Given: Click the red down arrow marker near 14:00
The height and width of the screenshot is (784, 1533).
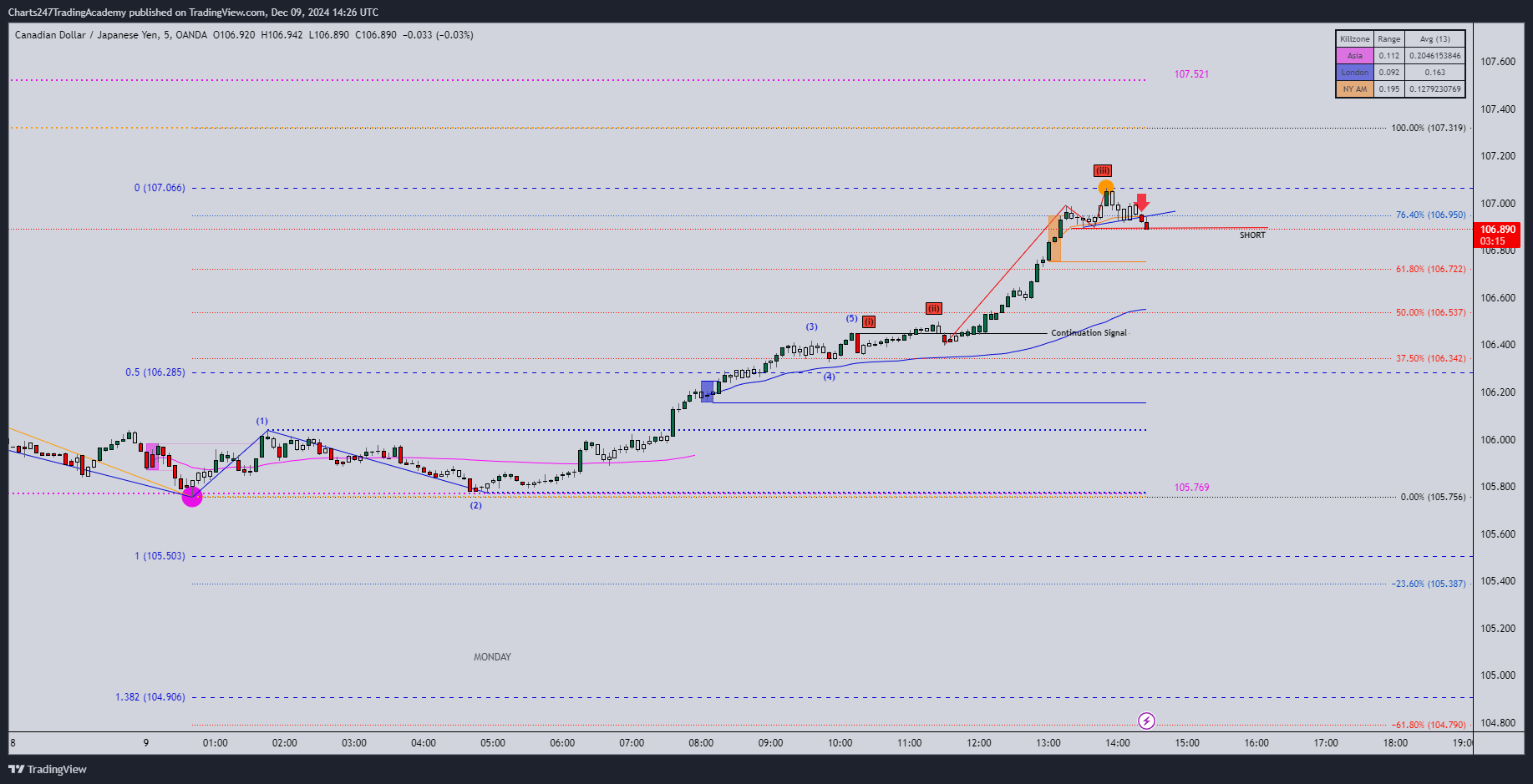Looking at the screenshot, I should 1142,202.
